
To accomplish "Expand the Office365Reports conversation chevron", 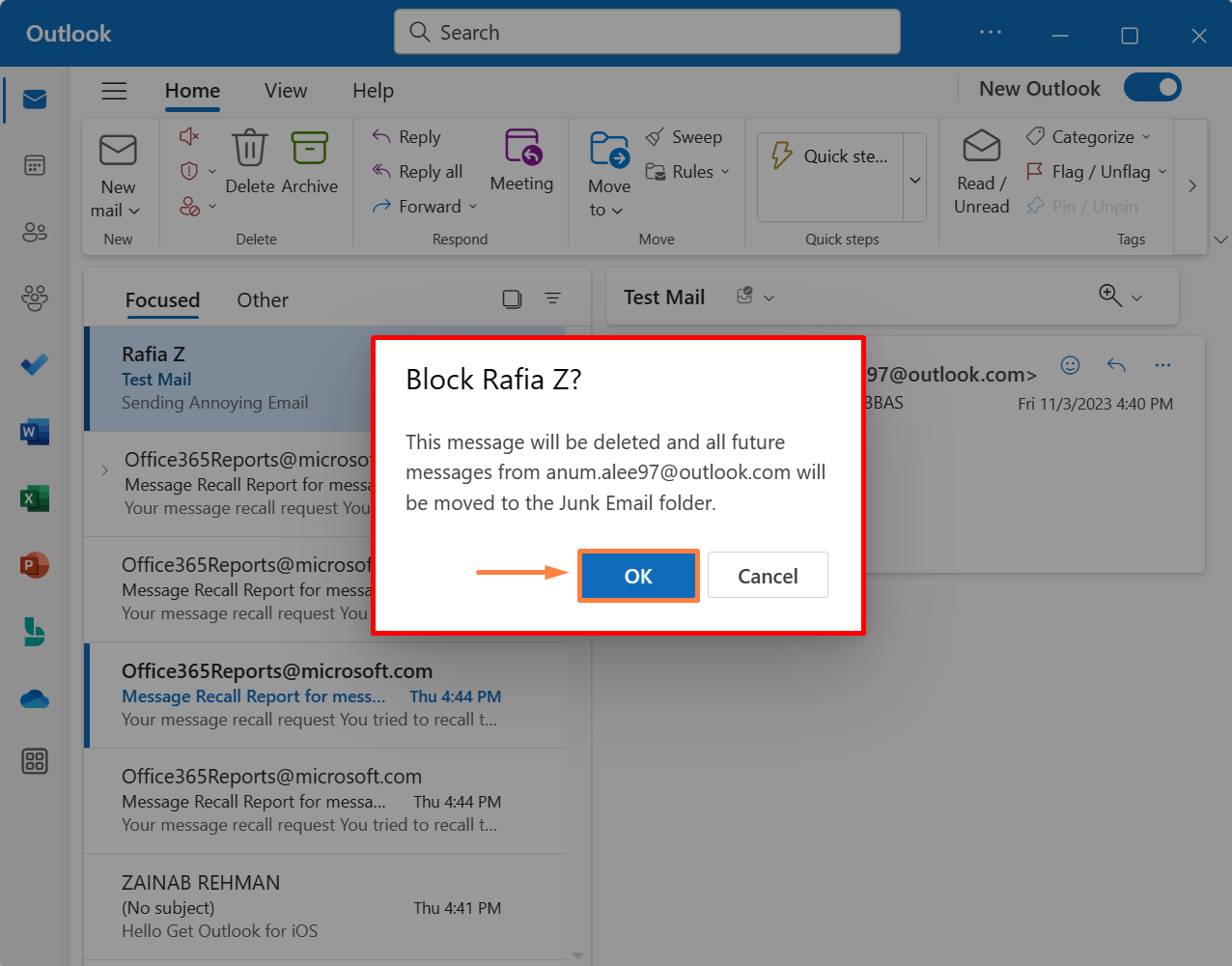I will coord(104,470).
